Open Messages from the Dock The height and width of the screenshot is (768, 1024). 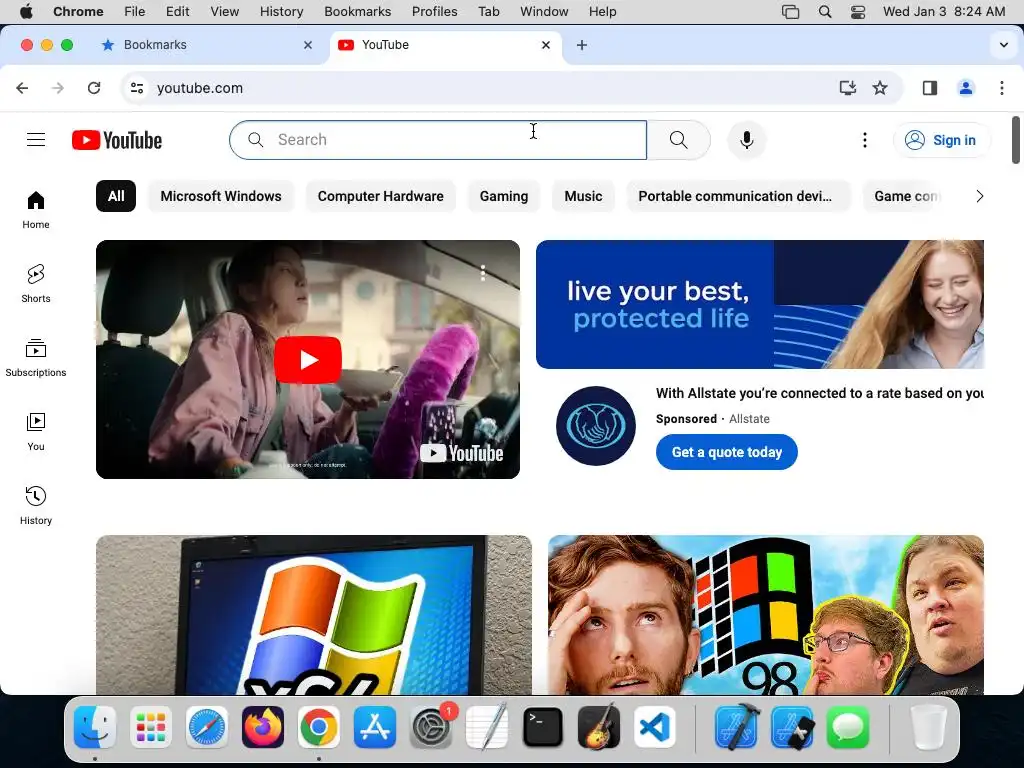coord(848,727)
